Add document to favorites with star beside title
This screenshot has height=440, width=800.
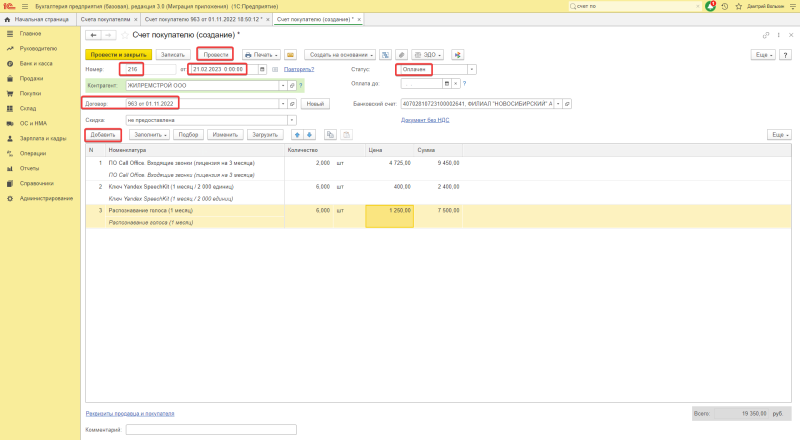click(x=124, y=35)
